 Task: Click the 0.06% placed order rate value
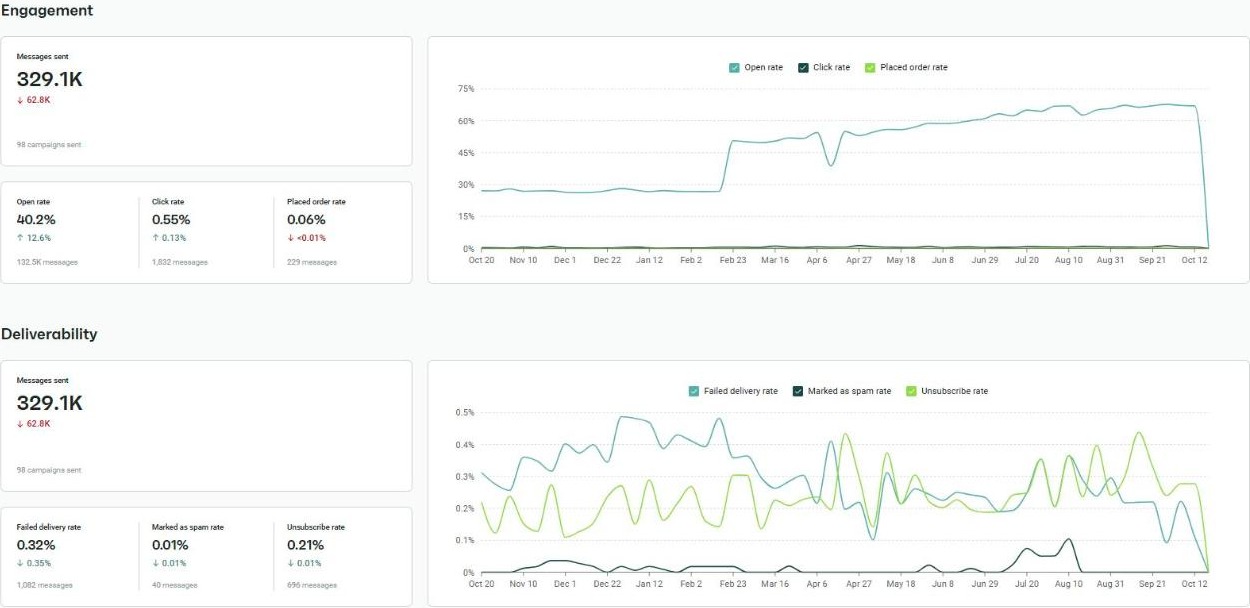coord(306,219)
